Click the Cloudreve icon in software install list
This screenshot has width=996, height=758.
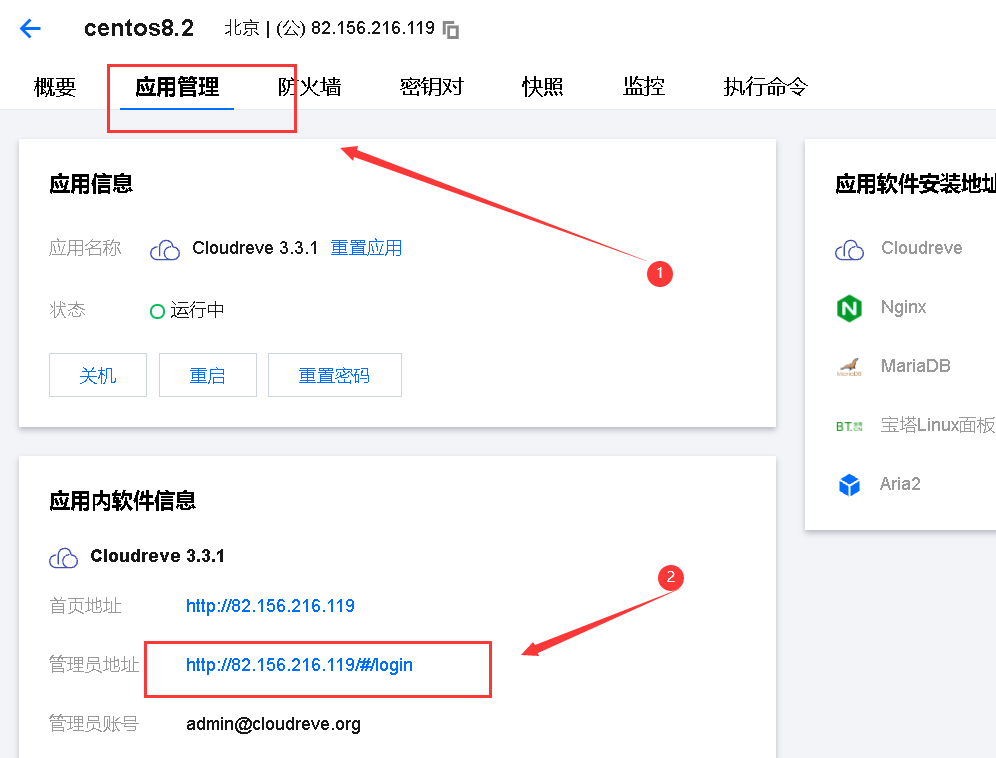[x=849, y=250]
